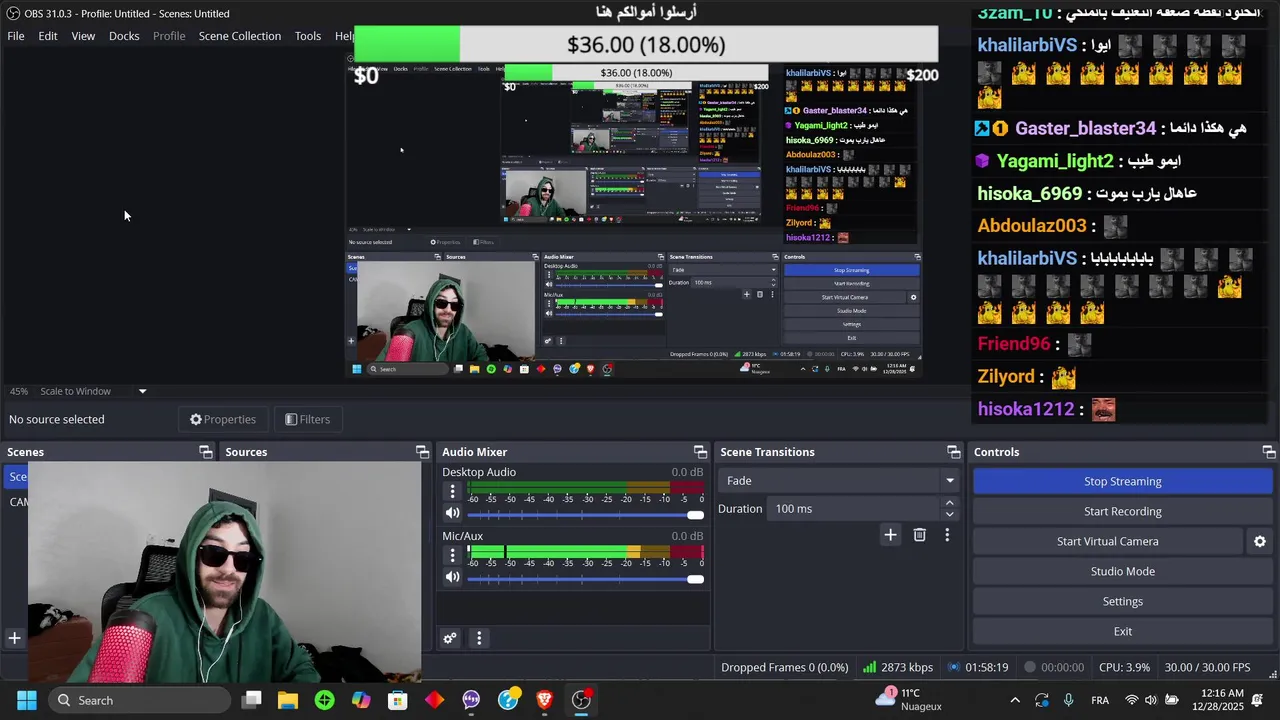
Task: Open the Profile menu
Action: pyautogui.click(x=169, y=36)
